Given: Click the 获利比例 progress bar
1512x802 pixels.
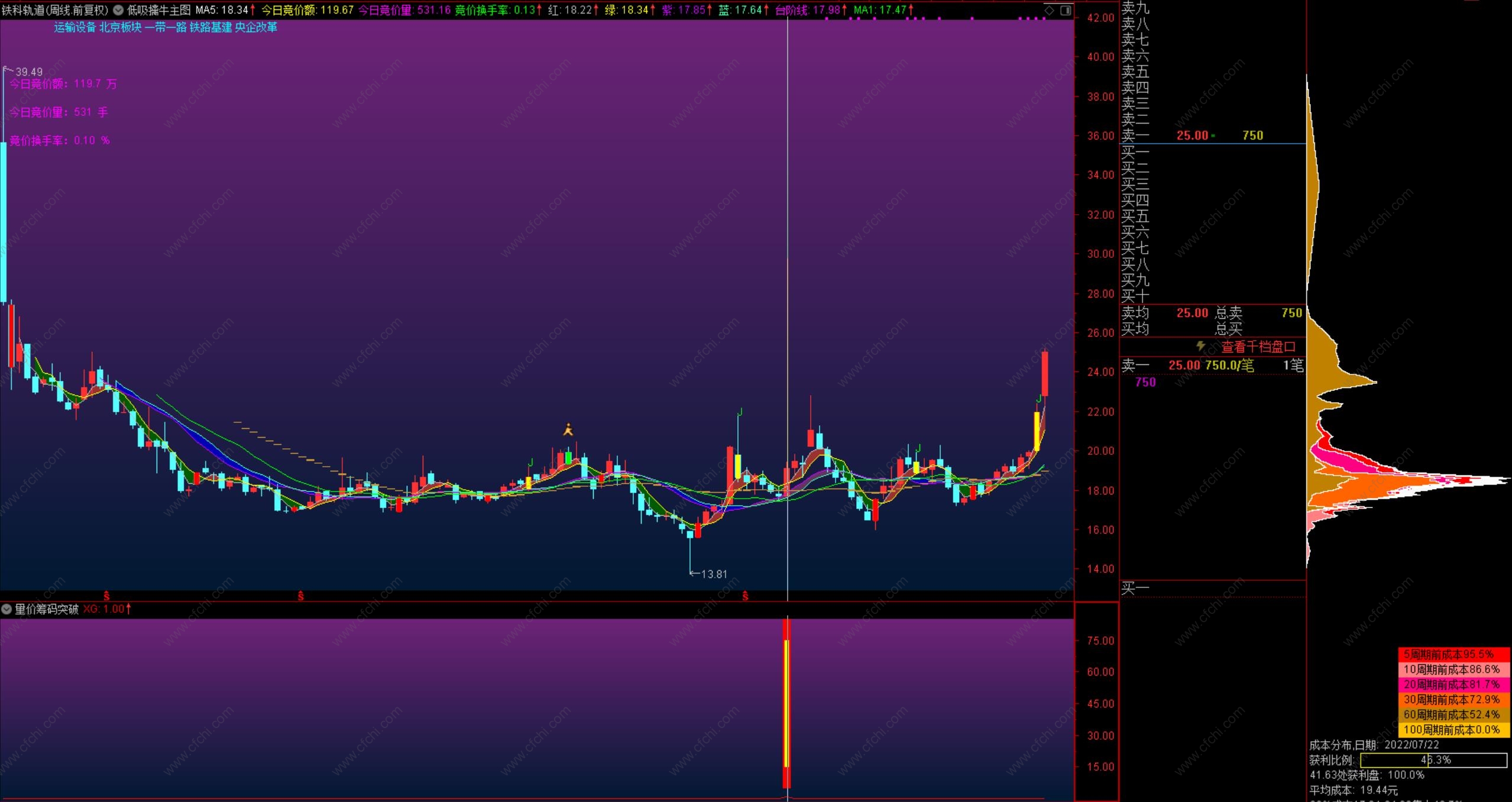Looking at the screenshot, I should [1433, 760].
